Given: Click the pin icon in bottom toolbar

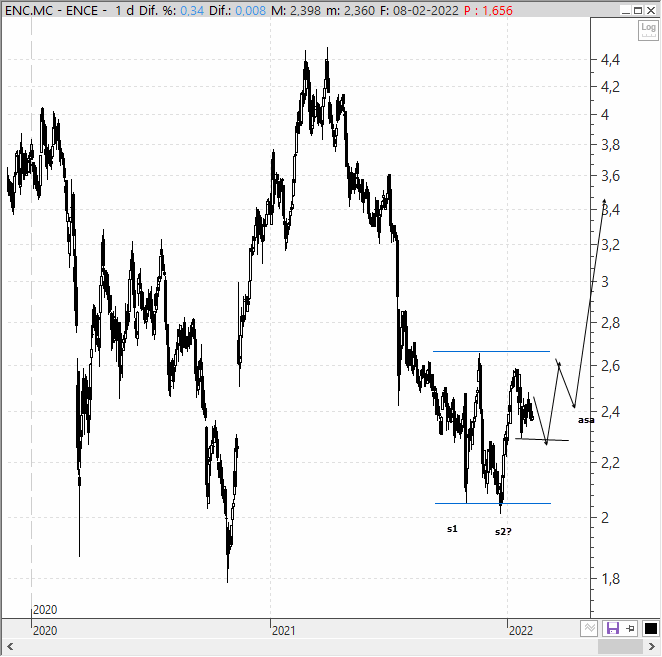Looking at the screenshot, I should click(630, 629).
